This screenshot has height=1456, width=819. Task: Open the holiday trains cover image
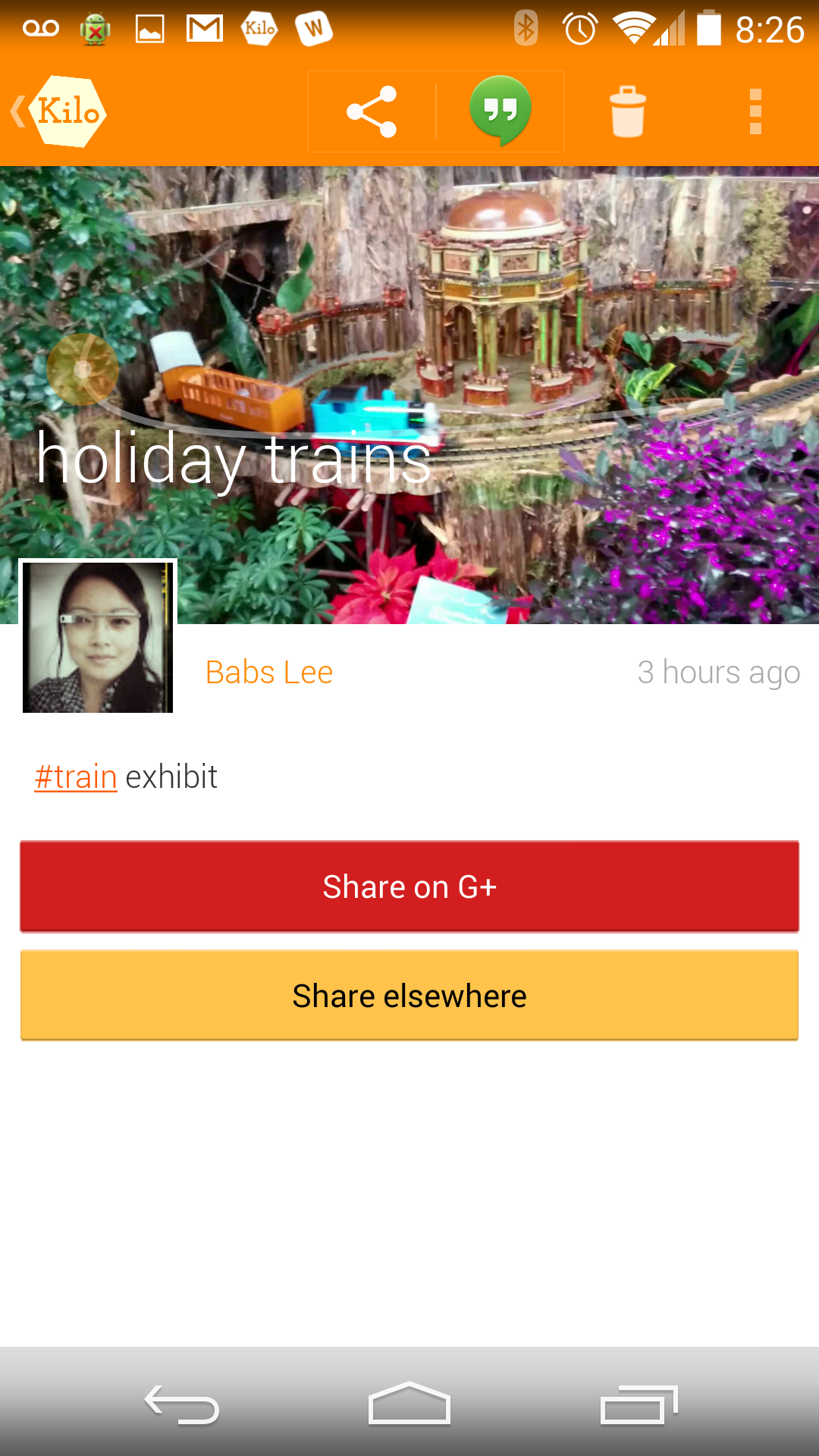(x=409, y=395)
